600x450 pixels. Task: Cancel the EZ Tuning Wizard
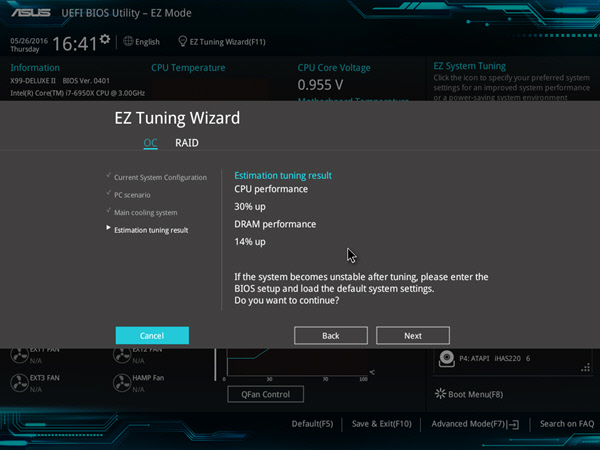pyautogui.click(x=152, y=336)
